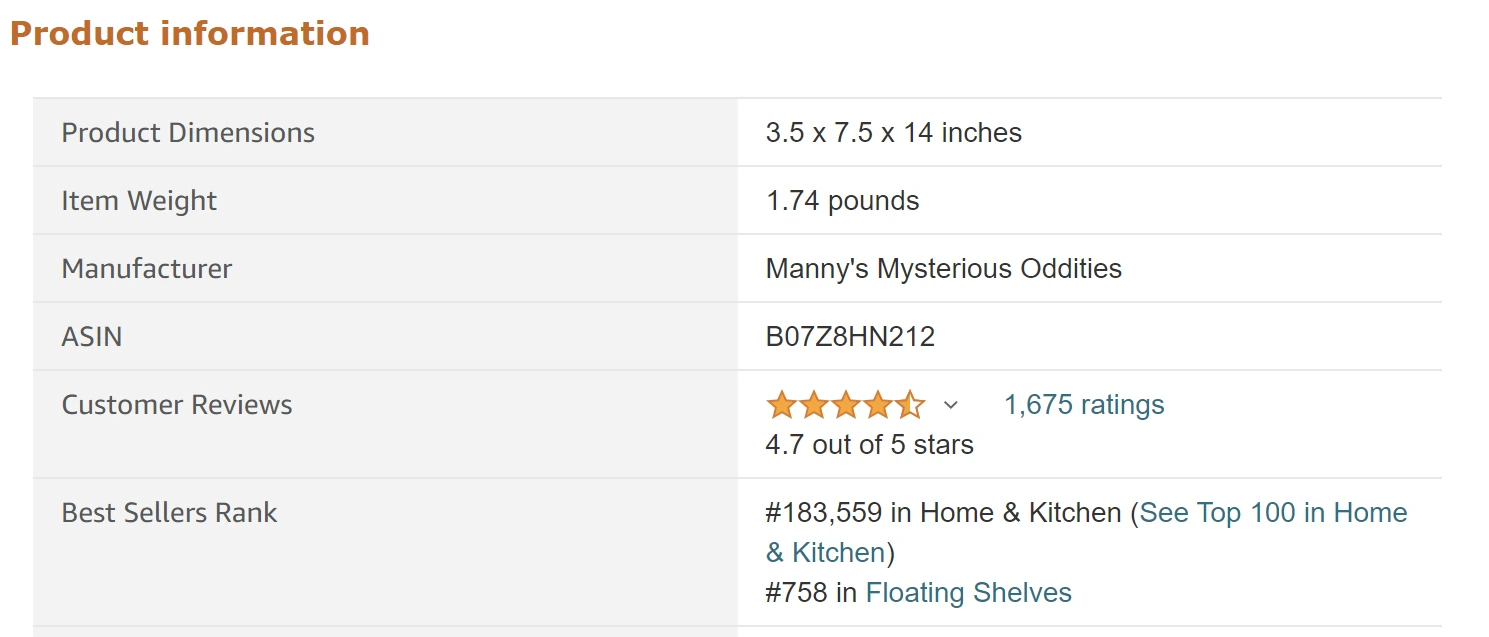
Task: Click the #758 rank number
Action: (x=796, y=593)
